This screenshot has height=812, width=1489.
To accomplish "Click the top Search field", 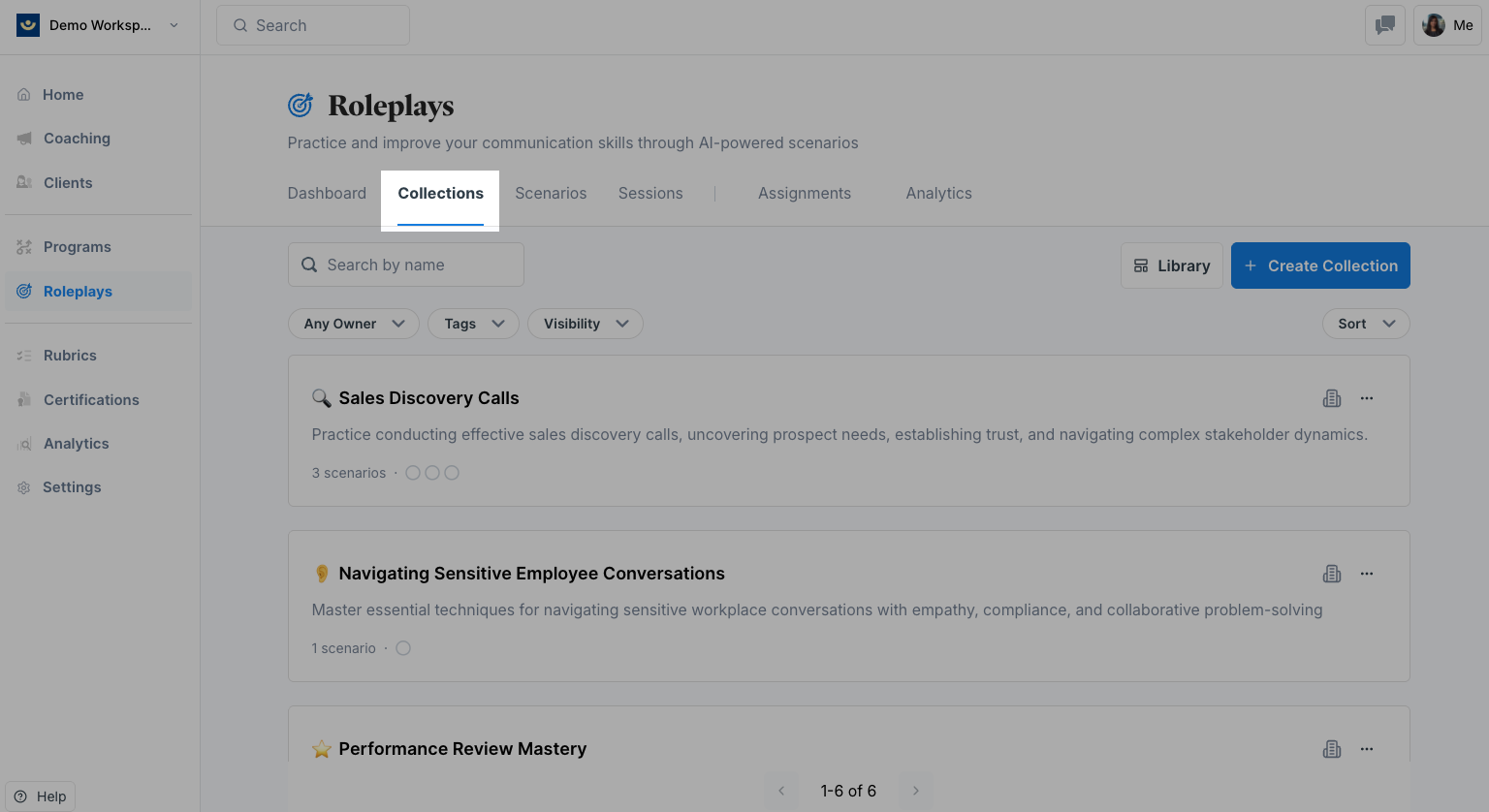I will [313, 25].
